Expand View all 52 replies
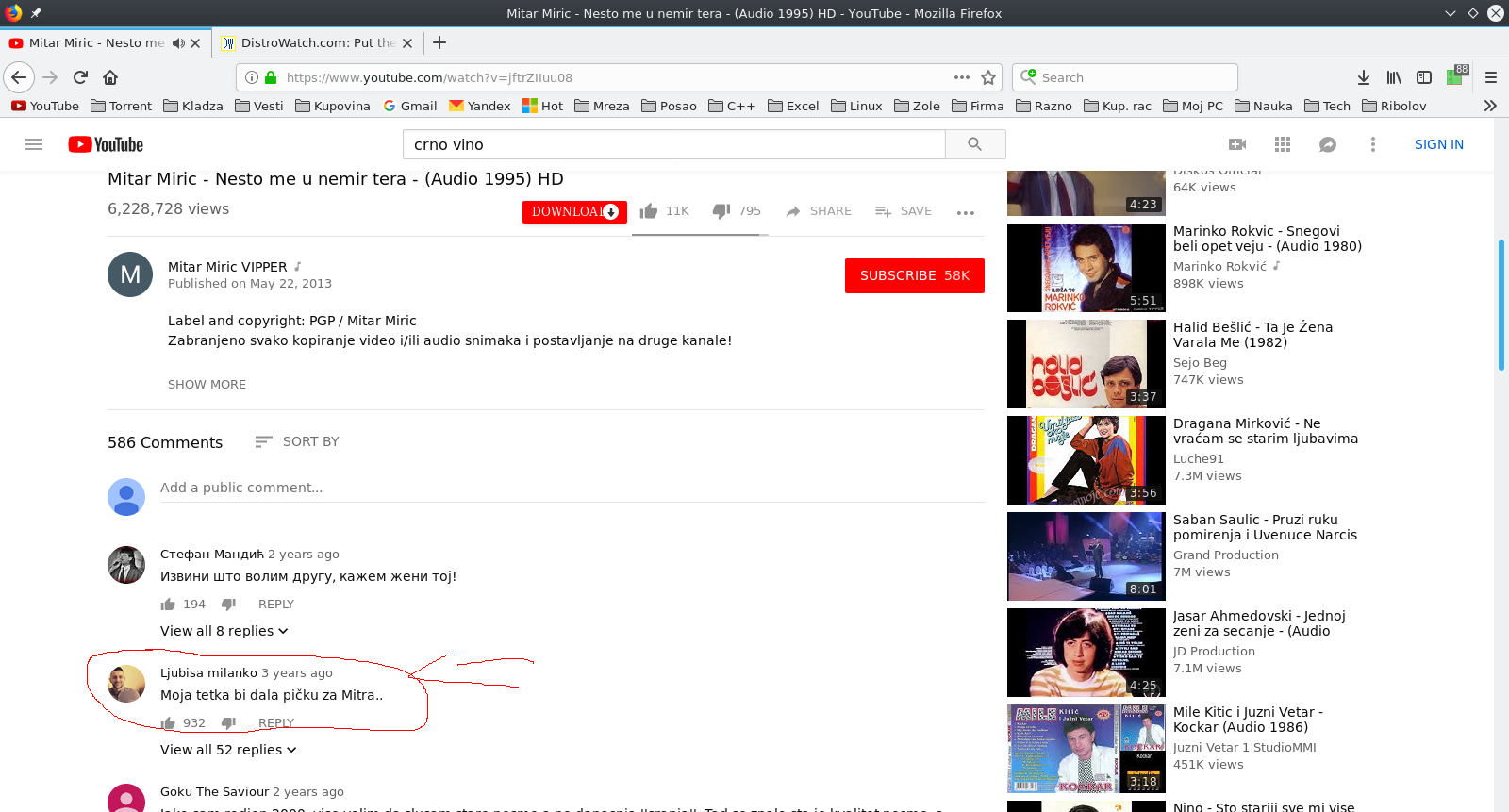 [x=228, y=750]
